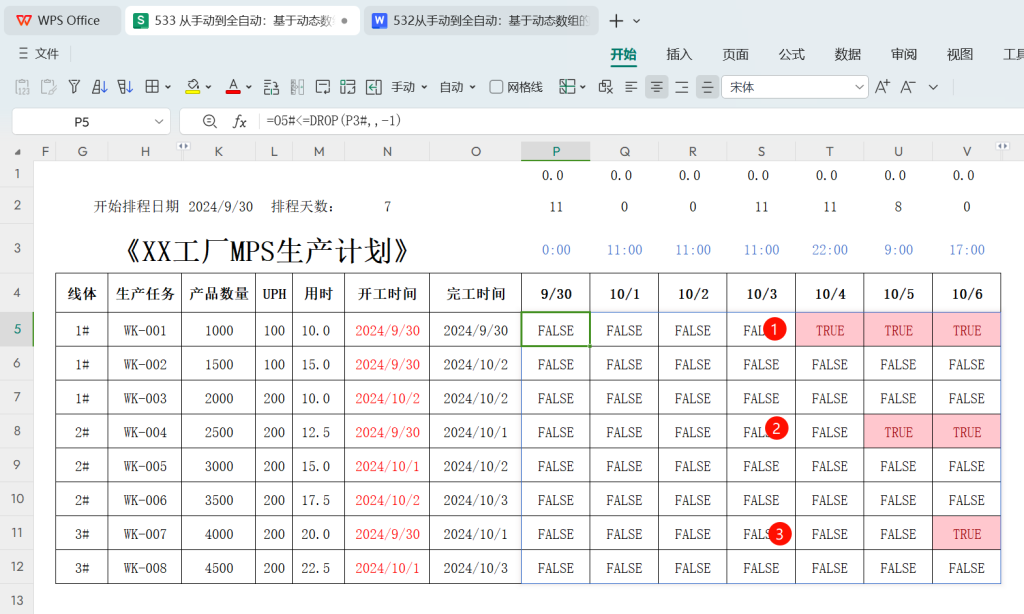Switch to the 插入 ribbon tab

(x=679, y=54)
